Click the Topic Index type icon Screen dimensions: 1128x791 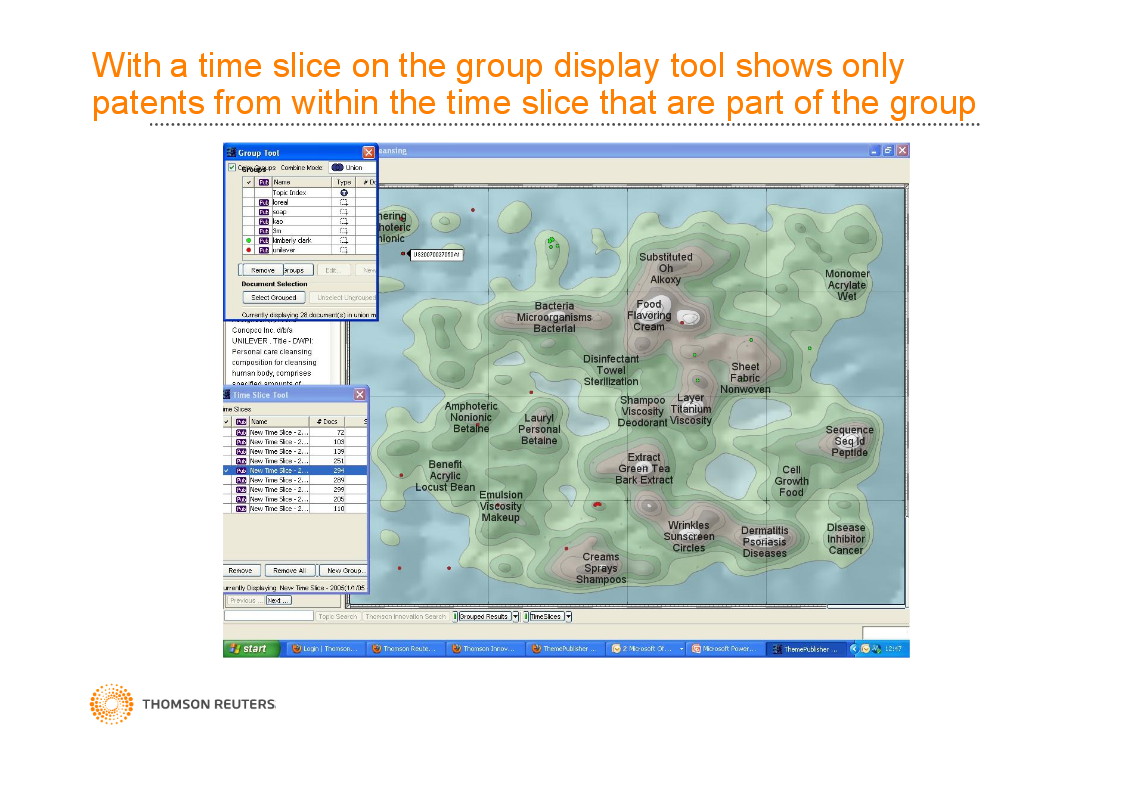click(344, 192)
